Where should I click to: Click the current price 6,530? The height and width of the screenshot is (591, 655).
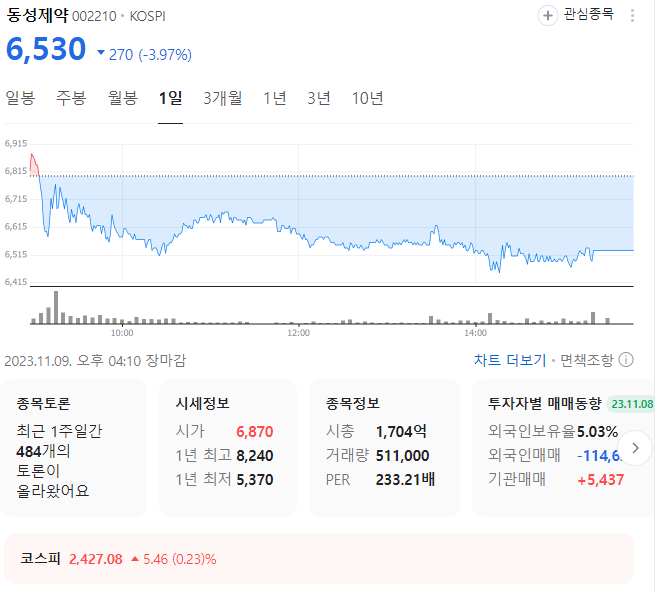(x=46, y=49)
